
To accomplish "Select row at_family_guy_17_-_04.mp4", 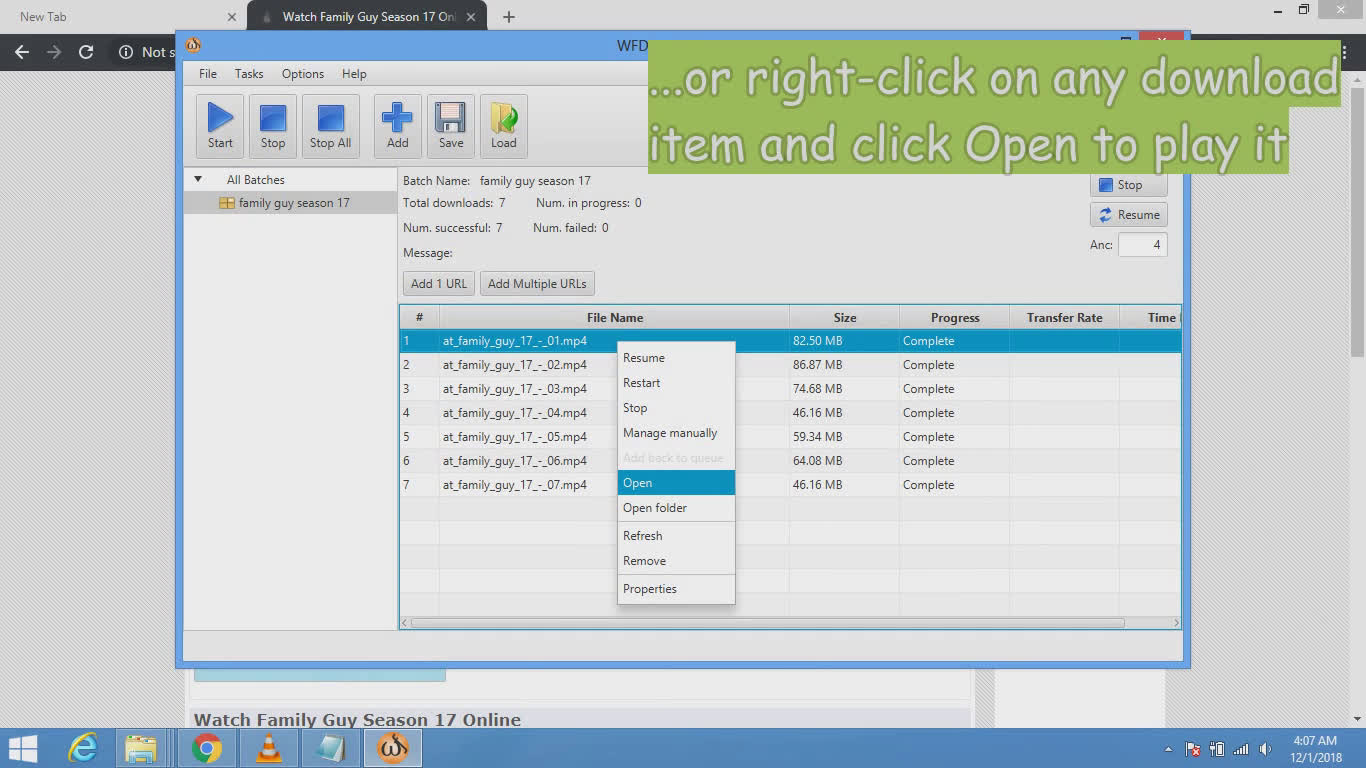I will [x=790, y=413].
